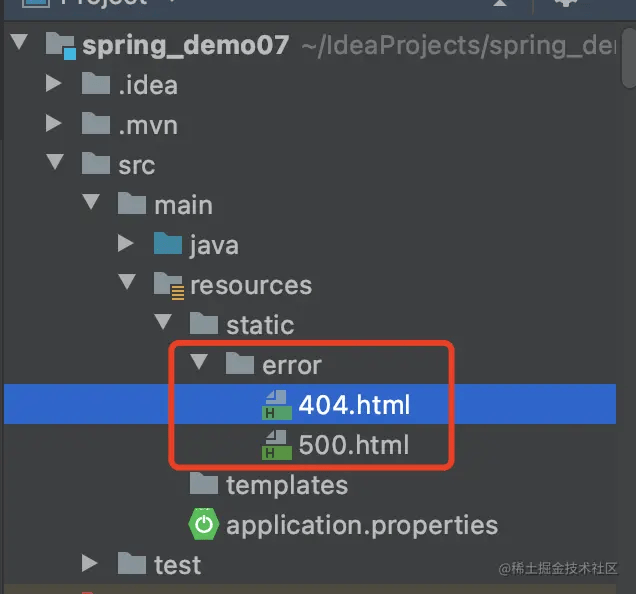Expand the .mvn folder arrow
Screen dimensions: 636x594
[55, 125]
